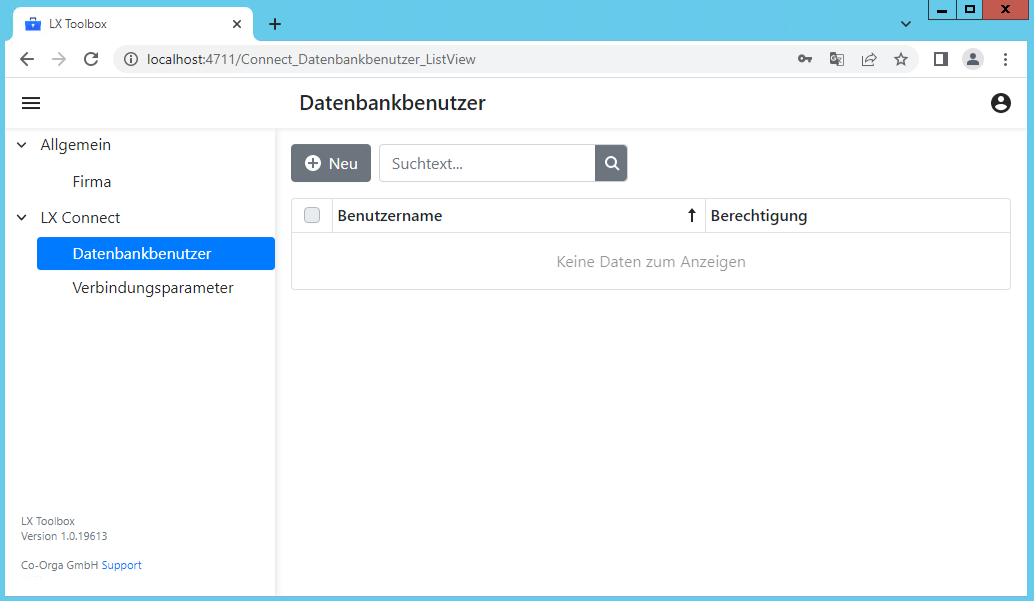Click the magnifier search button
Viewport: 1034px width, 601px height.
(611, 163)
